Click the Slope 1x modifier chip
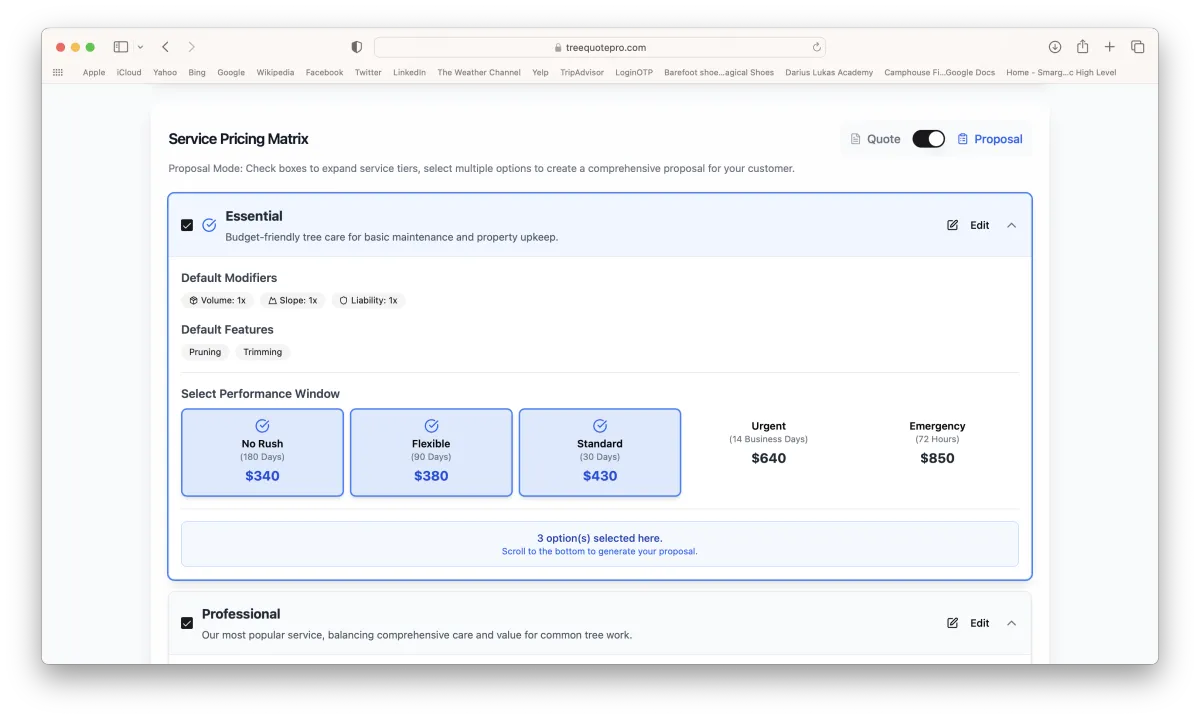Screen dimensions: 1200x719 (x=292, y=300)
